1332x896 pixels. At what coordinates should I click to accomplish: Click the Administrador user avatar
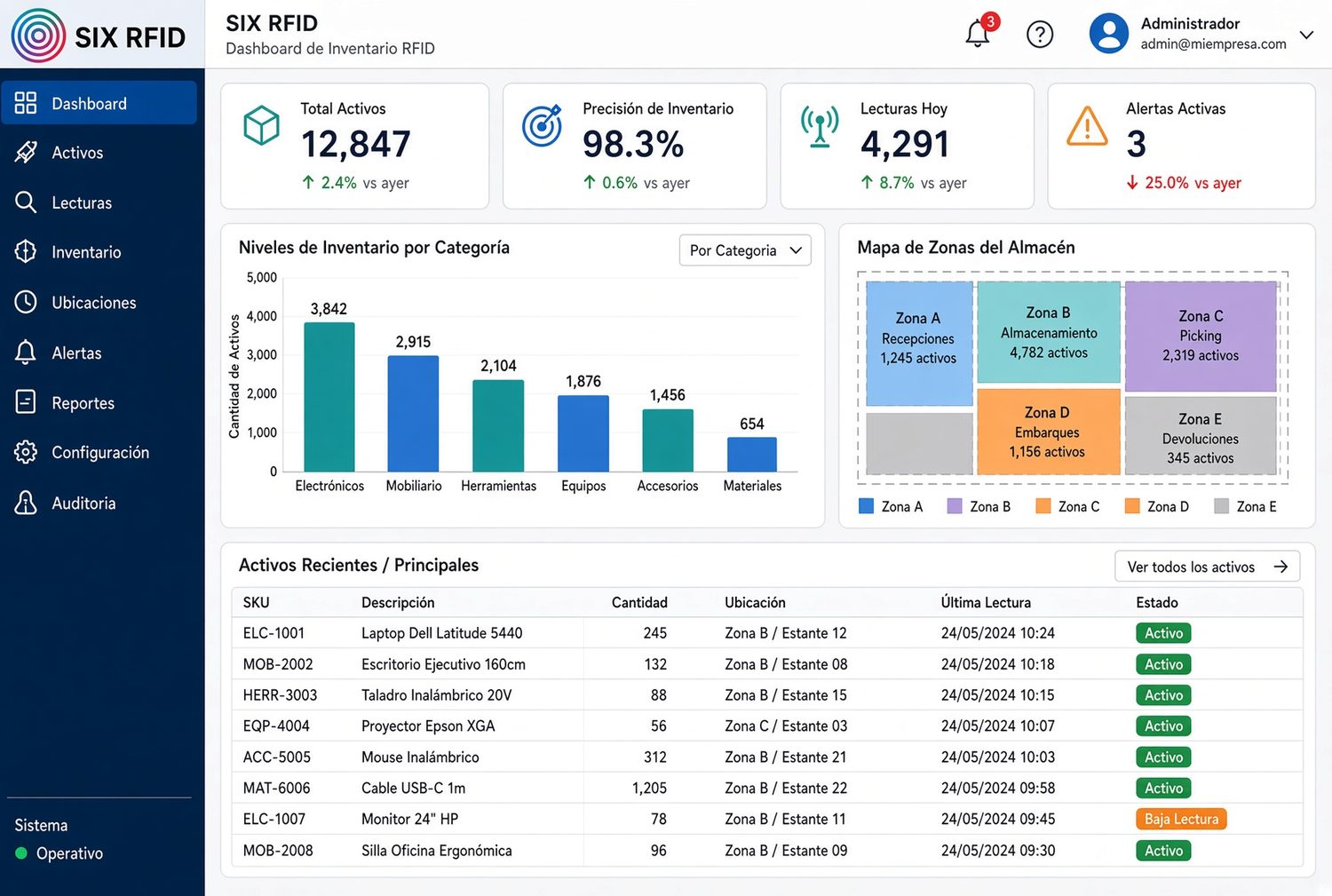[x=1109, y=33]
